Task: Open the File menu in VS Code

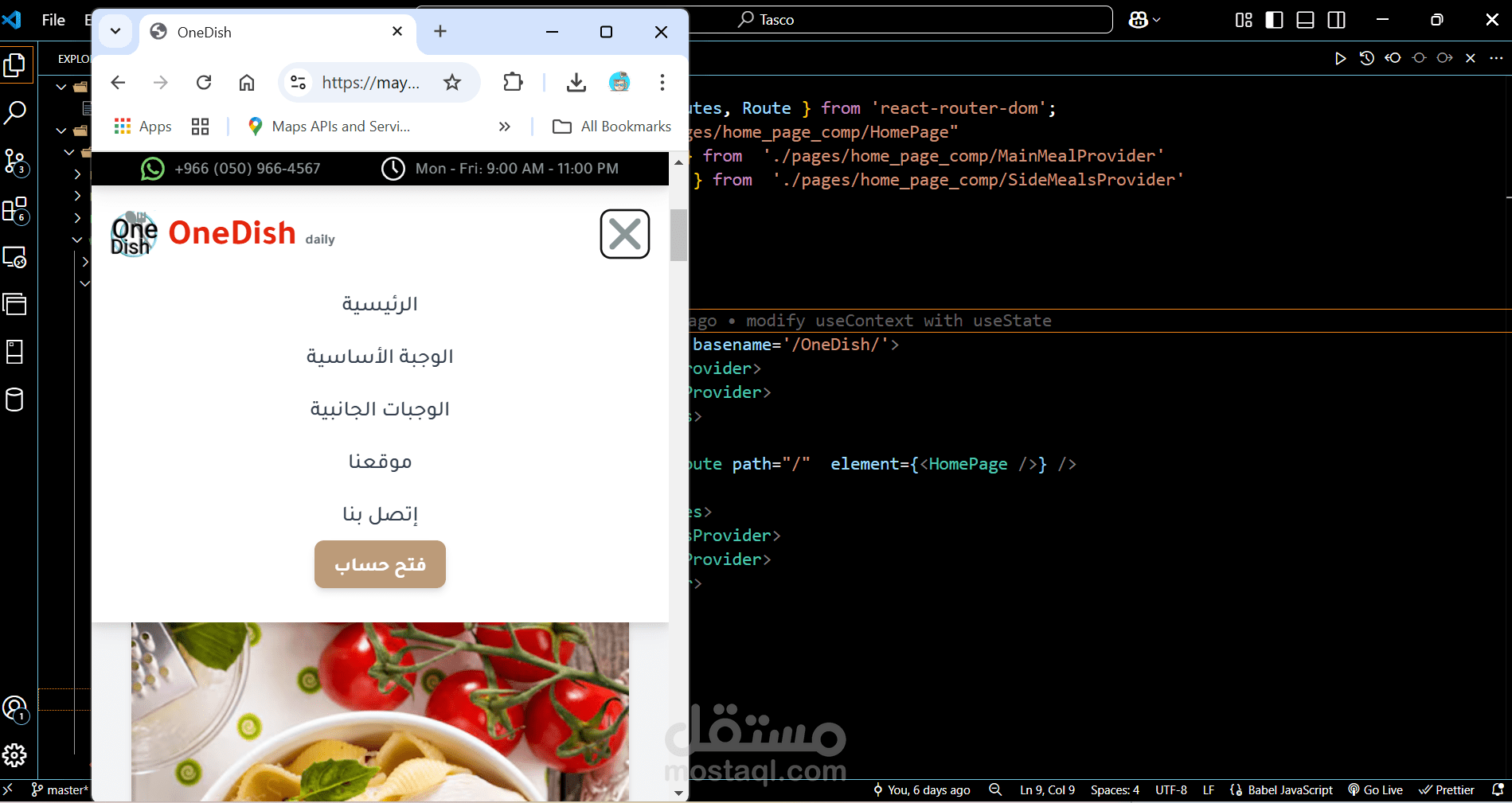Action: 53,20
